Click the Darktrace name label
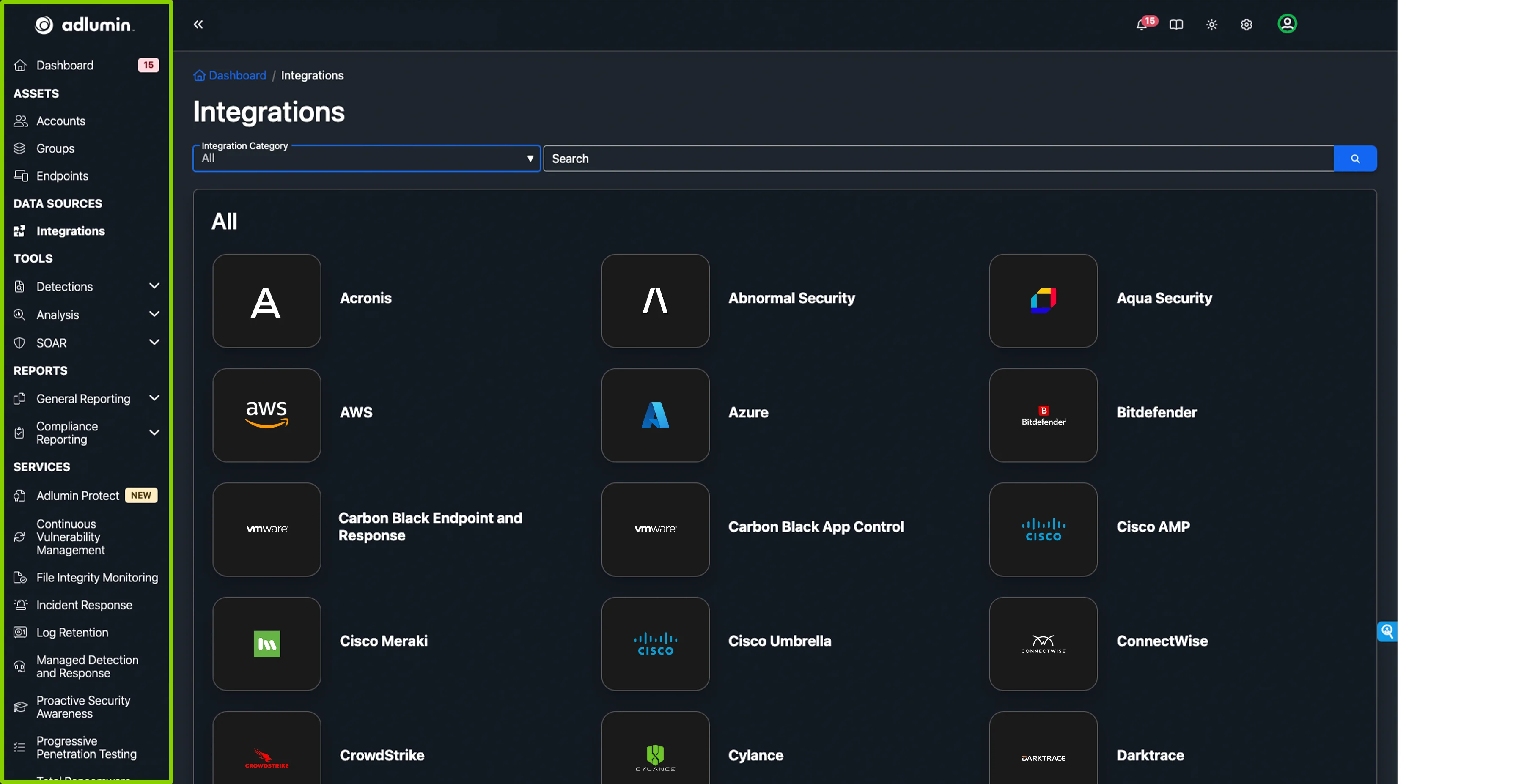The image size is (1516, 784). 1150,755
